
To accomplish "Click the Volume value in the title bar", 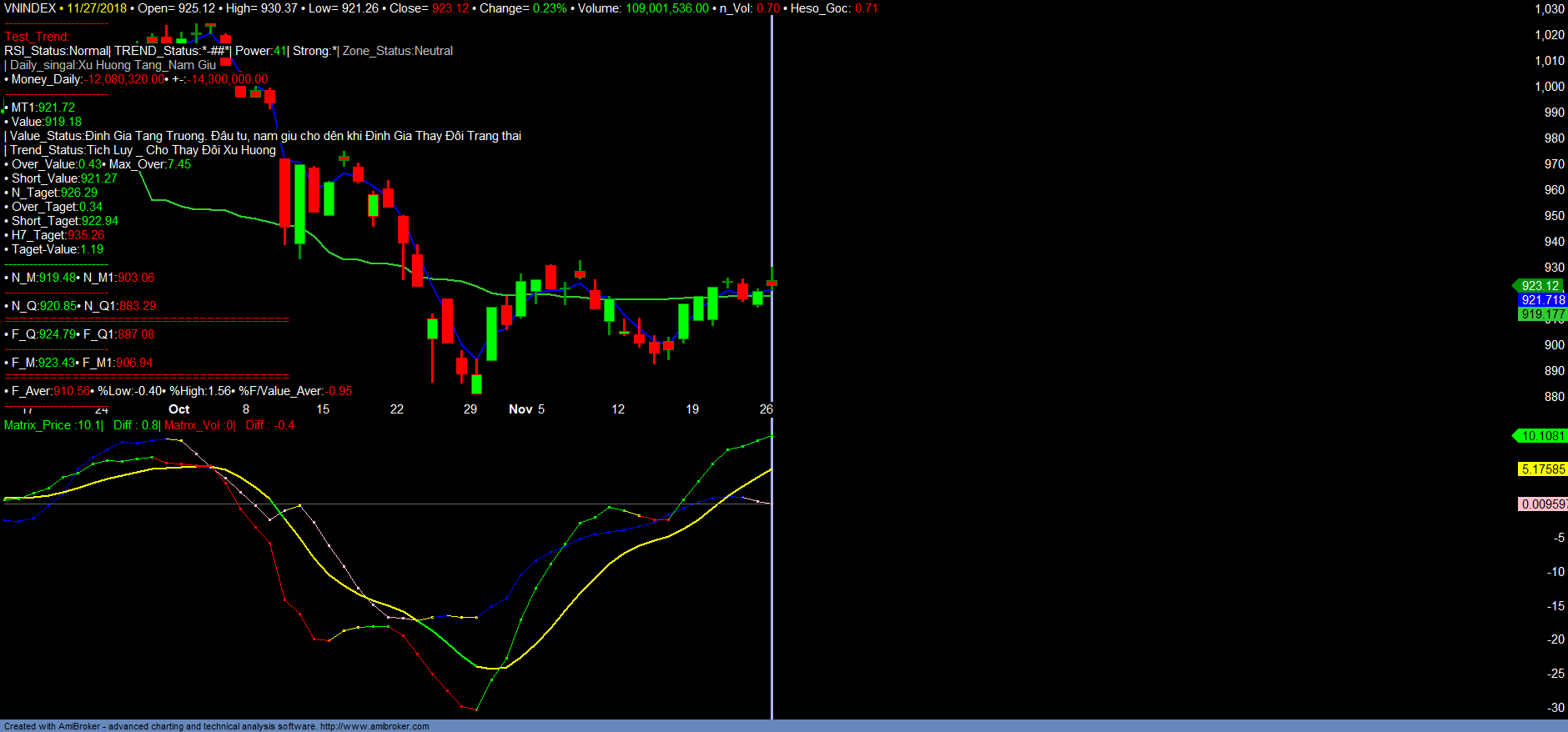I will (x=666, y=8).
